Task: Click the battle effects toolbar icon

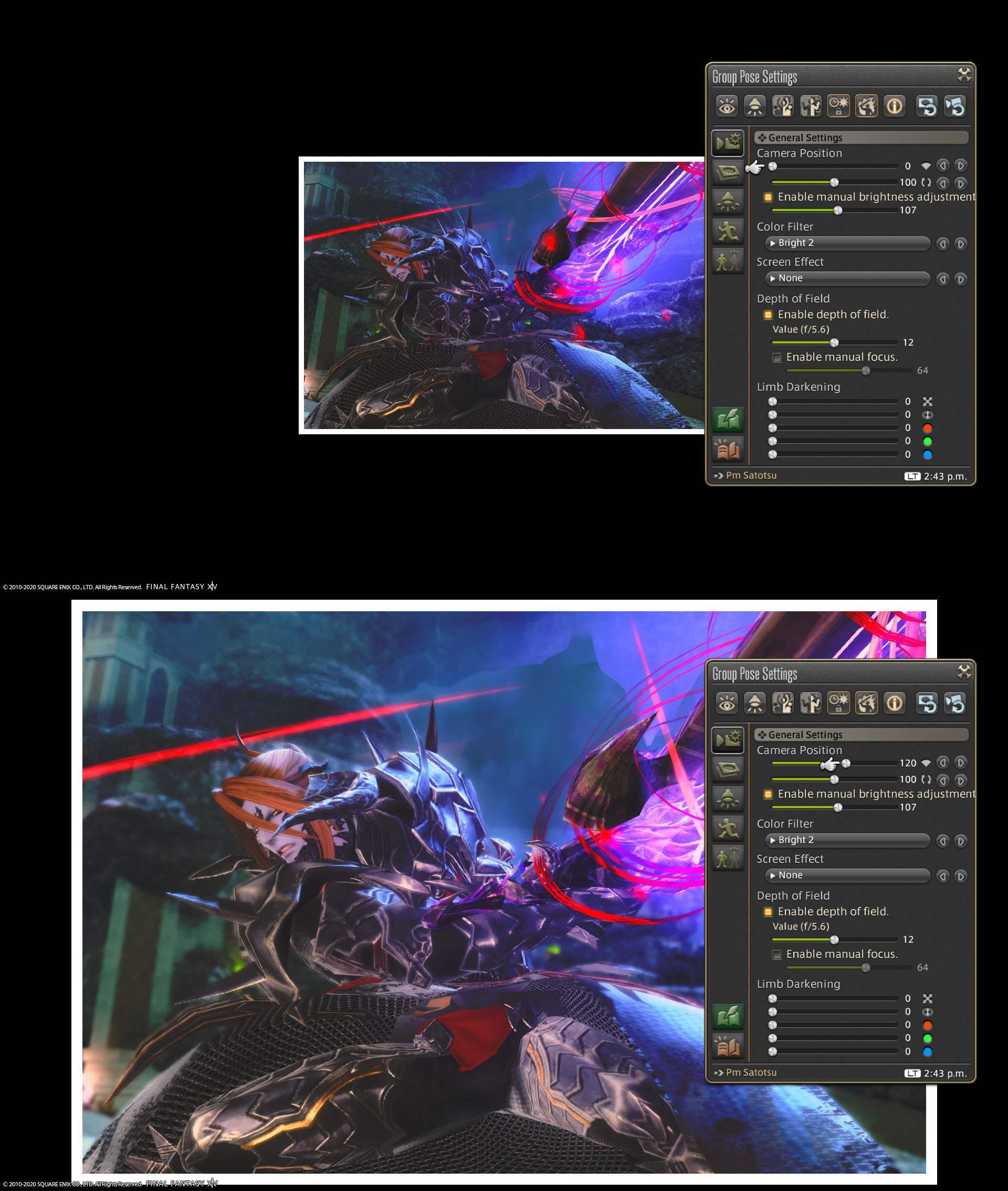Action: (866, 106)
